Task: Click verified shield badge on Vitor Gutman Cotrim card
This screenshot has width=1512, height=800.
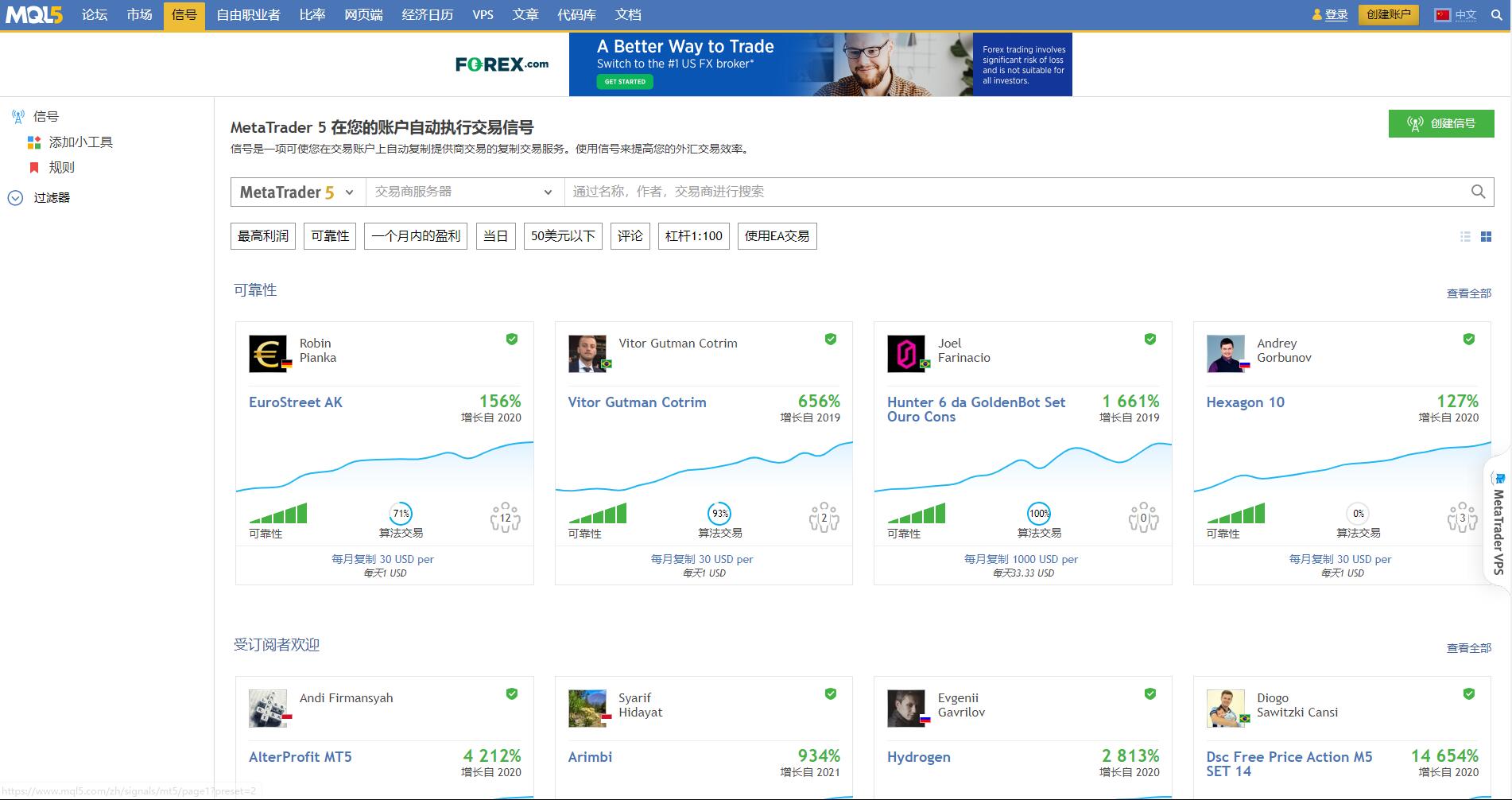Action: pos(831,340)
